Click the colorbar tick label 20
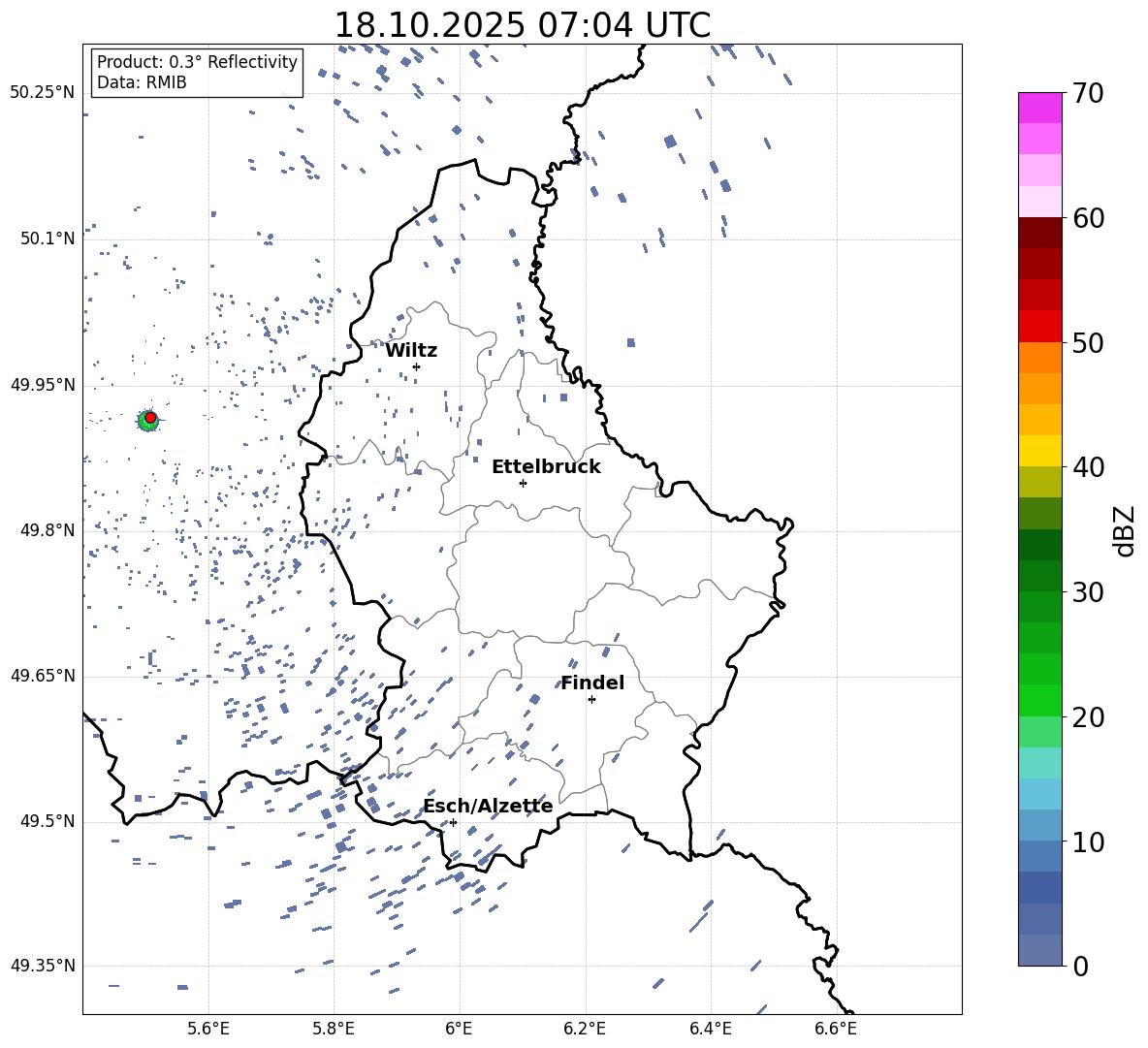This screenshot has height=1048, width=1148. tap(1088, 717)
